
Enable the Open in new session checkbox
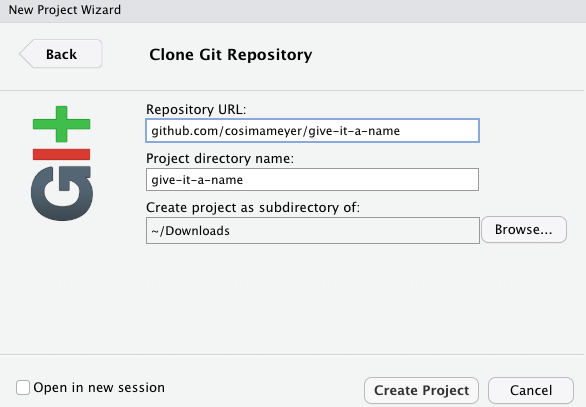(x=23, y=387)
